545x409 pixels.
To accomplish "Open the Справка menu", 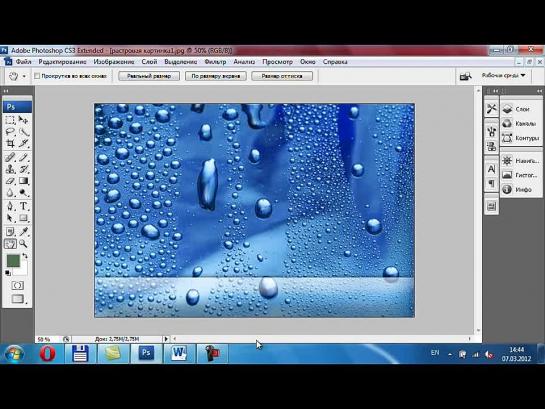I will point(335,62).
